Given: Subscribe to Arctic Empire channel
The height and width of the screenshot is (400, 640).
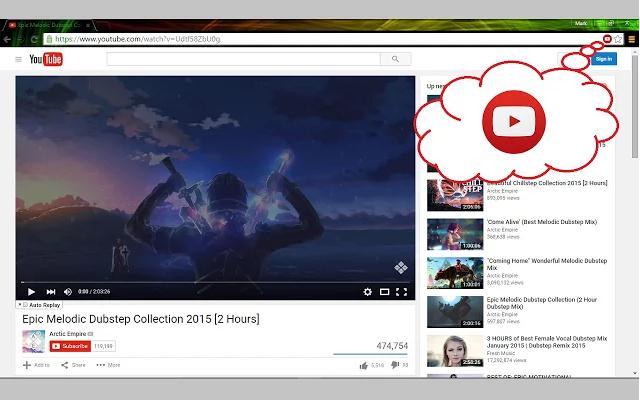Looking at the screenshot, I should coord(70,346).
